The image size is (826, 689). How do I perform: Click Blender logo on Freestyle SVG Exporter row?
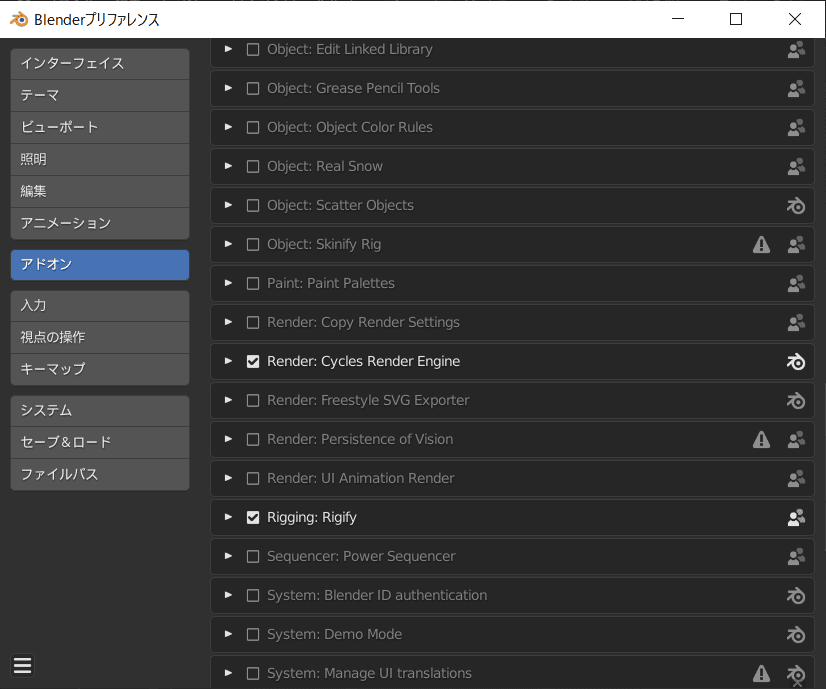(796, 400)
